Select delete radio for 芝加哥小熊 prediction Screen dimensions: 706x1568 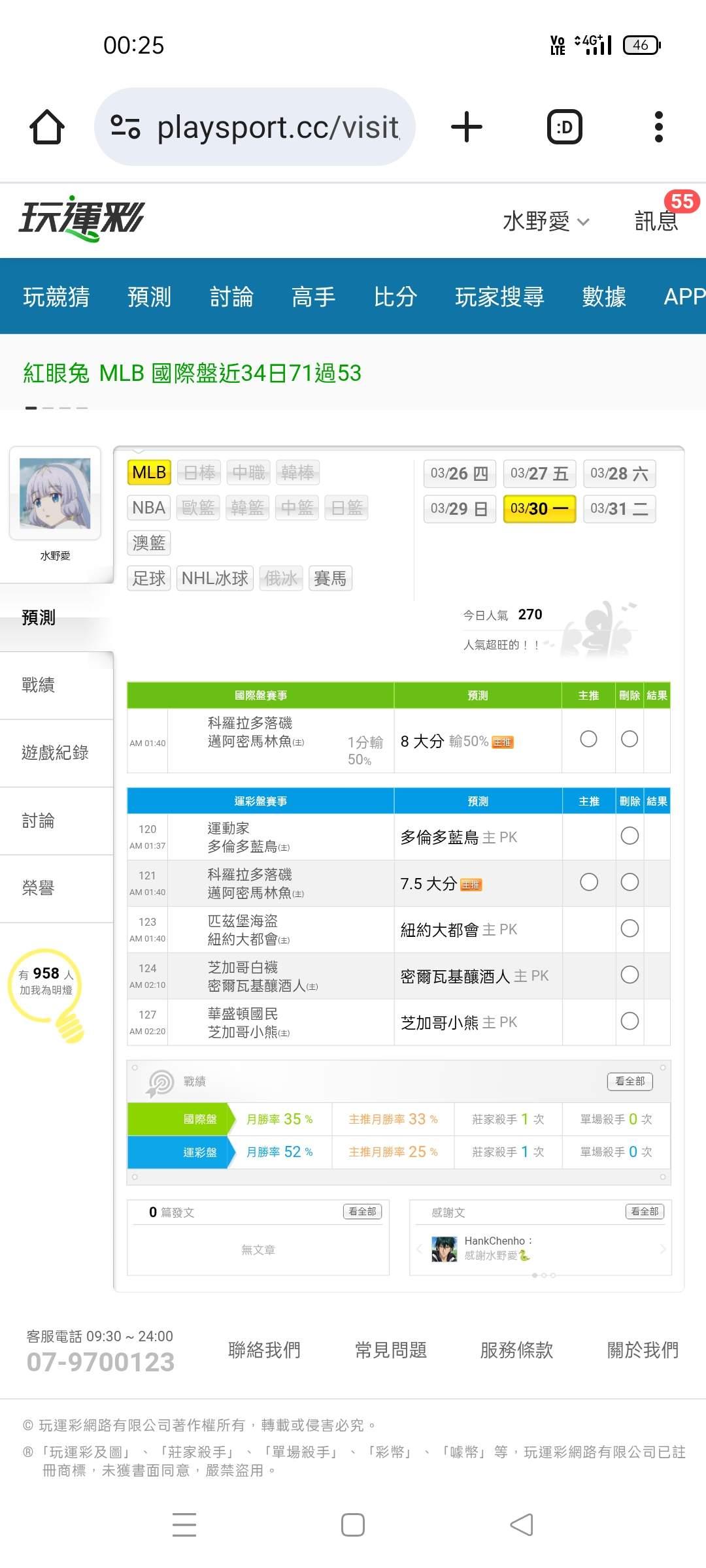pos(630,1021)
